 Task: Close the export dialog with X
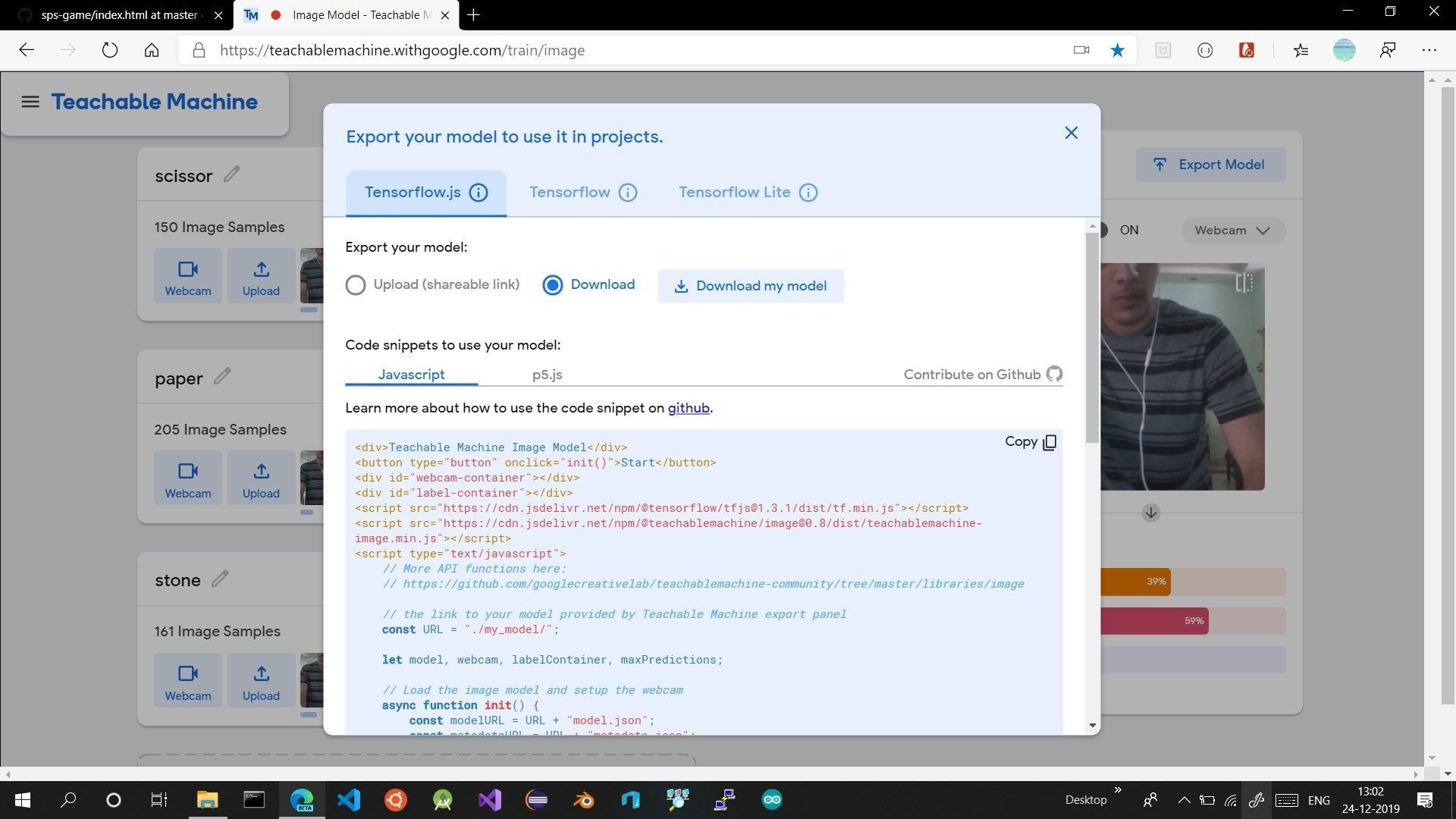coord(1071,133)
